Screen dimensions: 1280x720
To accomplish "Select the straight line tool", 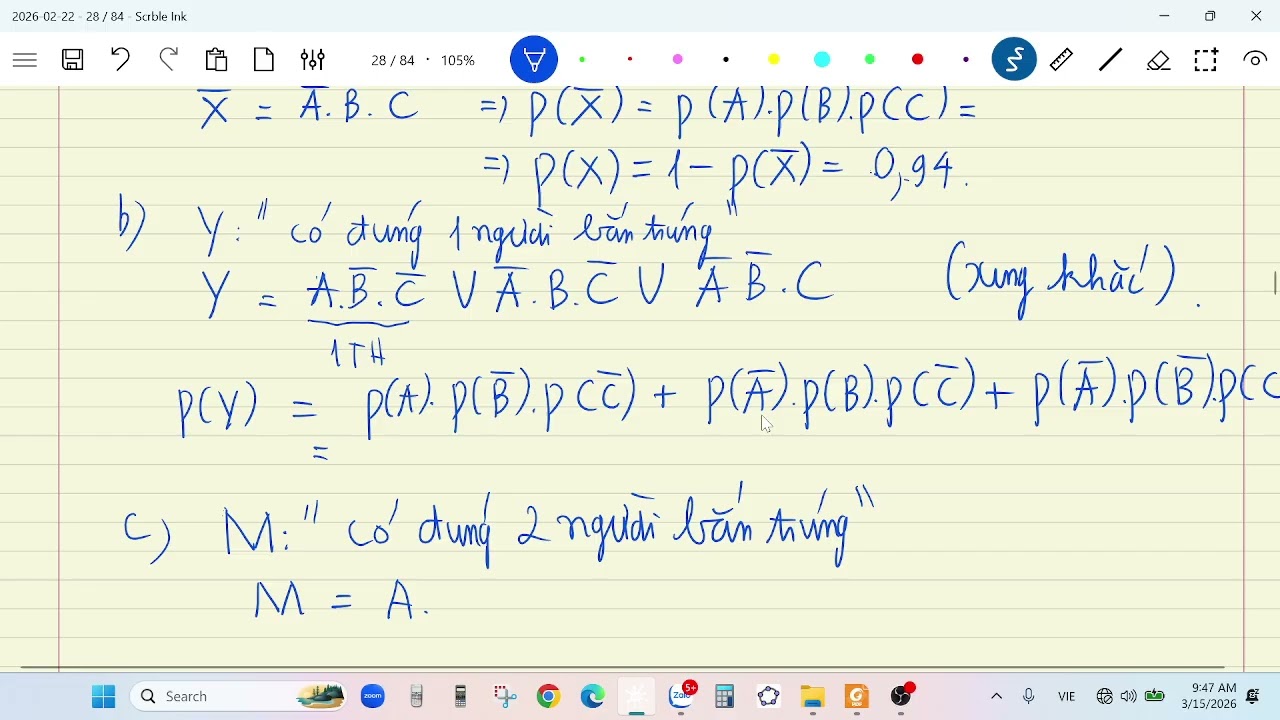I will 1110,60.
